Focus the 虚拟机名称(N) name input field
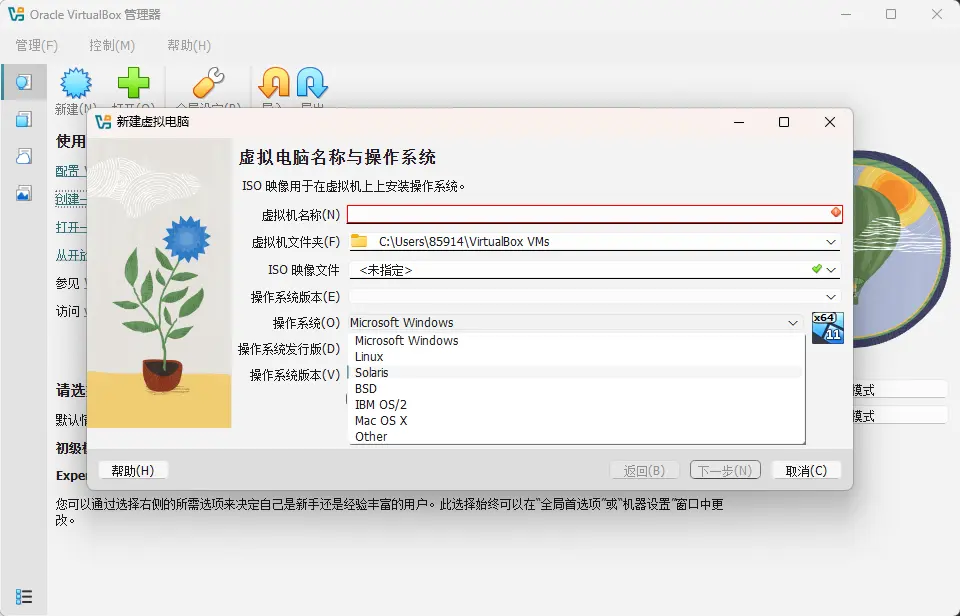Viewport: 960px width, 616px height. (x=594, y=214)
